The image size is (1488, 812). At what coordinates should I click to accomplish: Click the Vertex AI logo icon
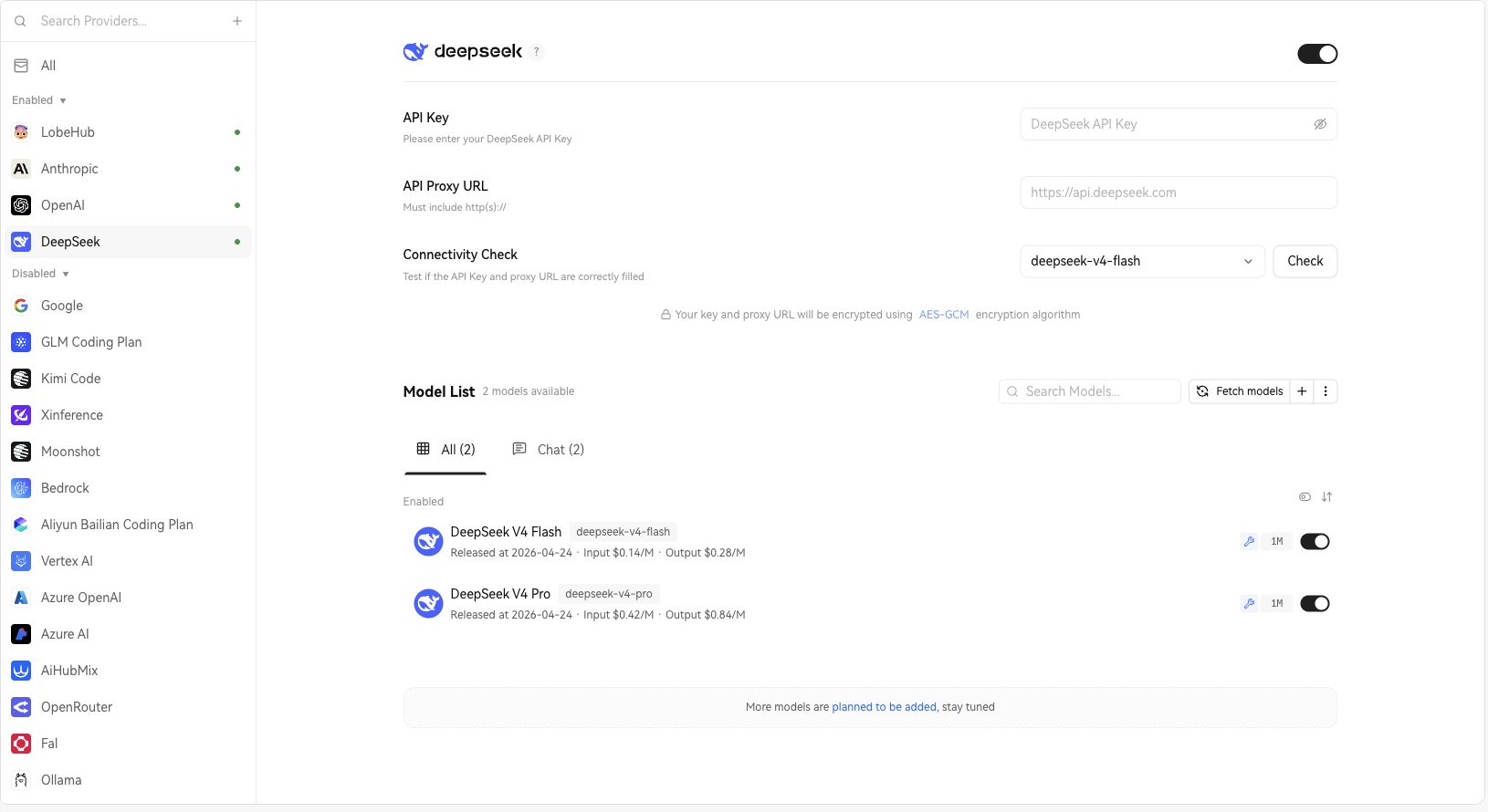21,561
